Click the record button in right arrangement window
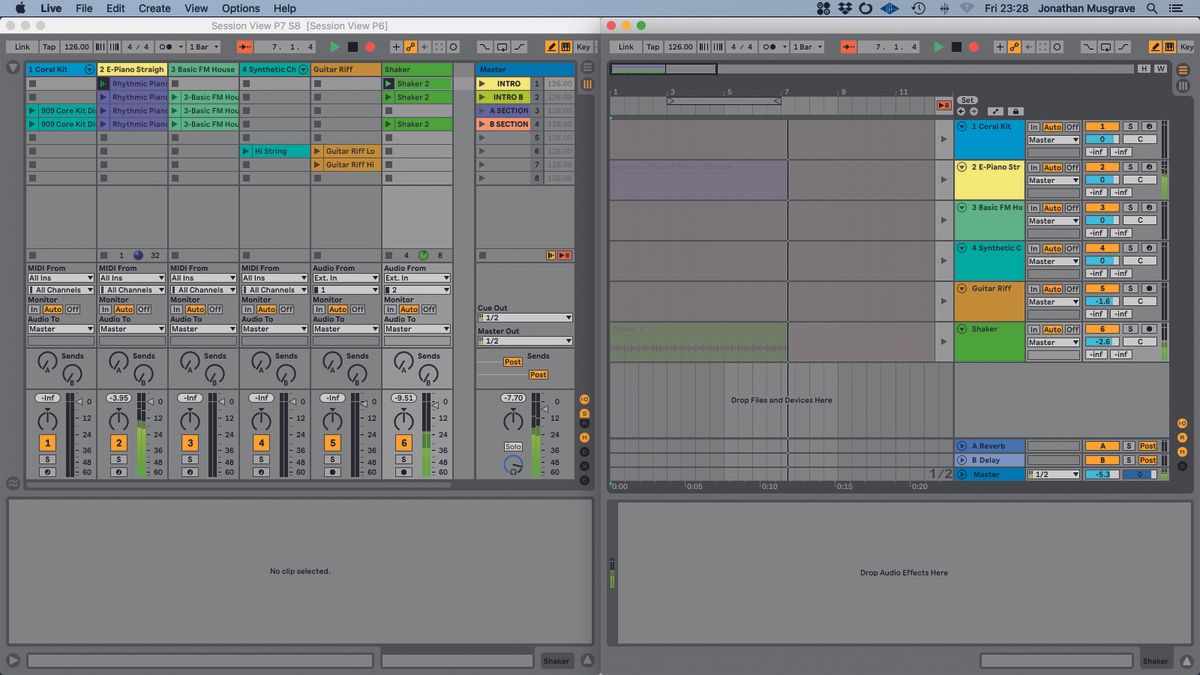1200x675 pixels. click(x=974, y=47)
